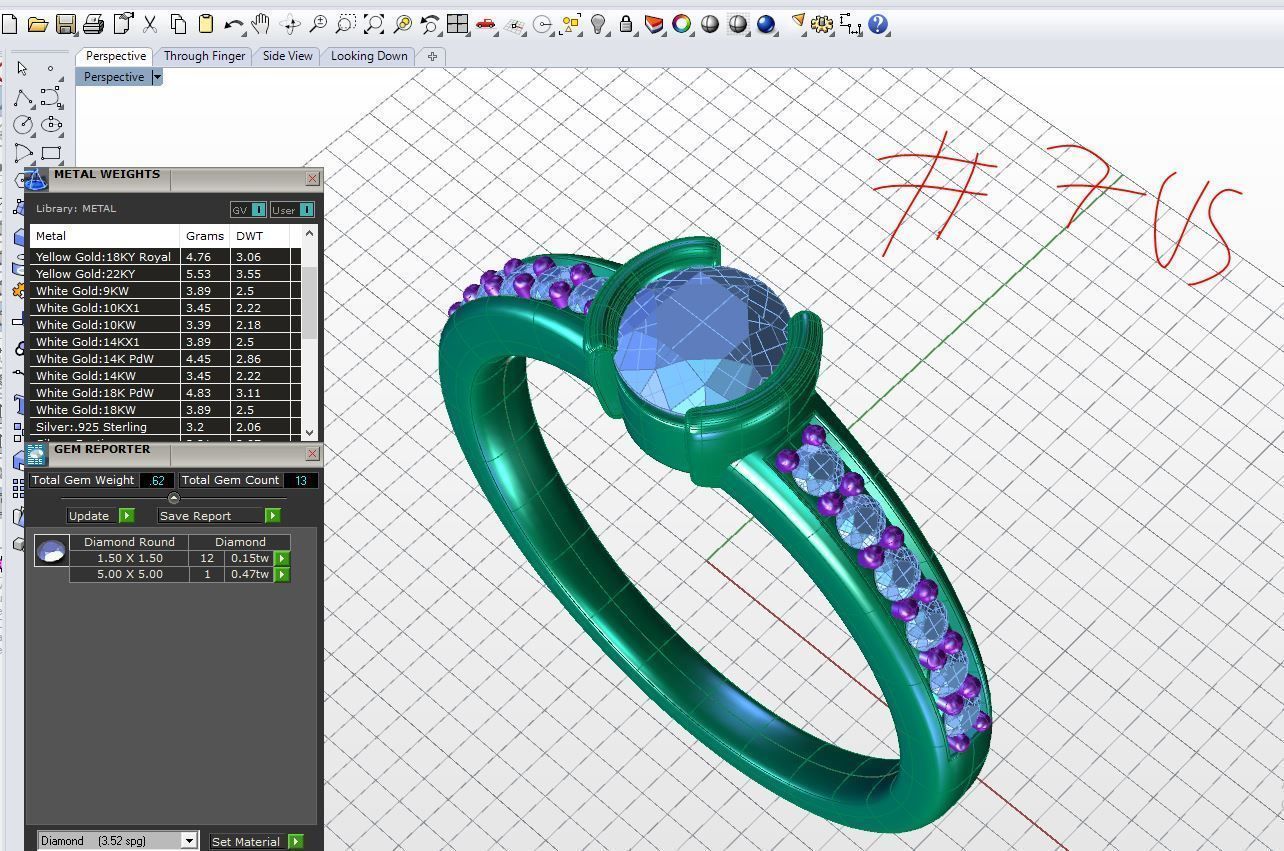Screen dimensions: 1284x851
Task: Click the Metal Weights list scroll-down arrow
Action: [x=309, y=432]
